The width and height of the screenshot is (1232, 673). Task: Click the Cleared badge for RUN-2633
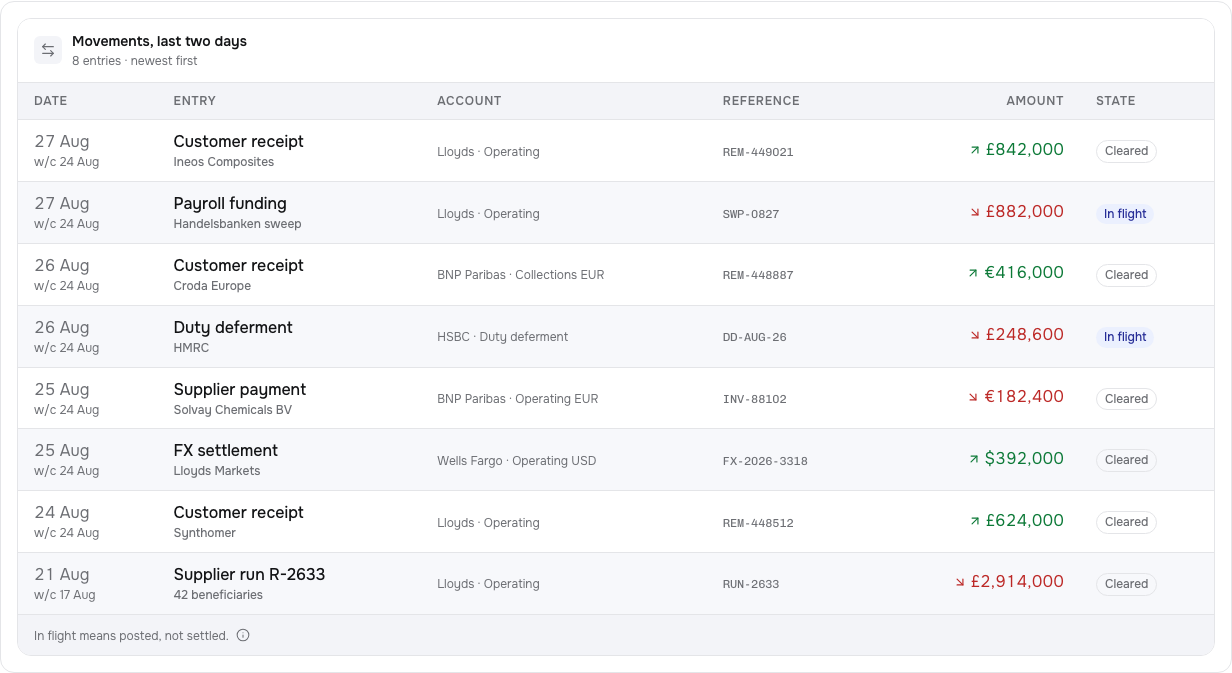tap(1126, 584)
